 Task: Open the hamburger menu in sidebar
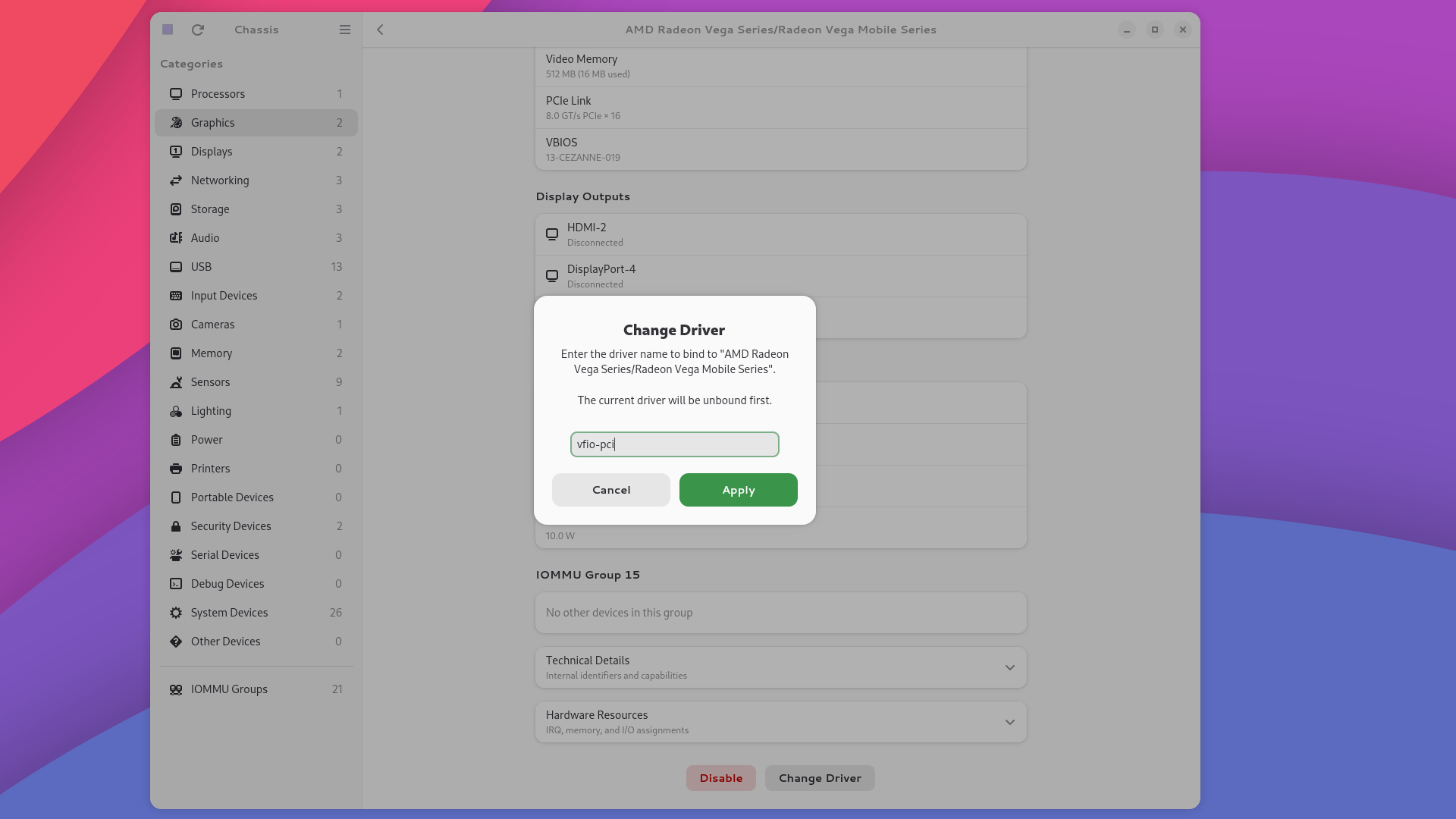[x=344, y=30]
